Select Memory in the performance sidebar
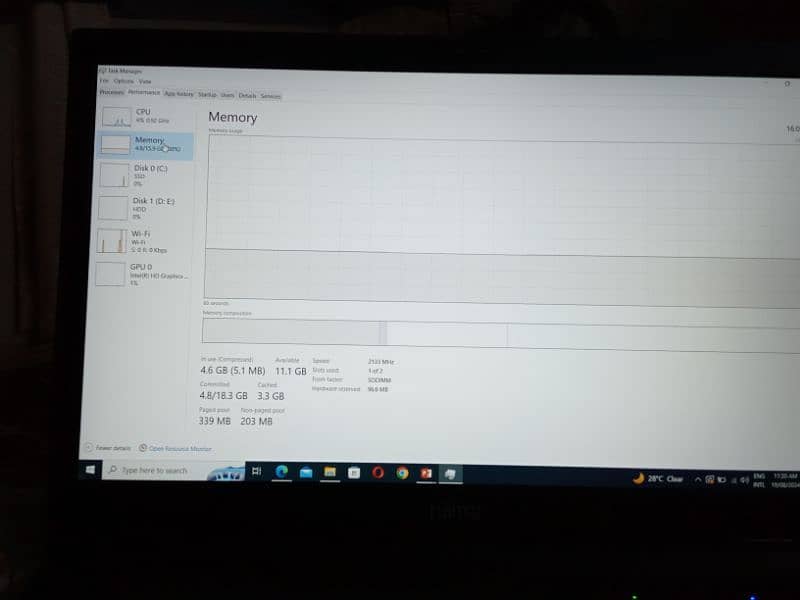Viewport: 800px width, 600px height. (x=145, y=145)
